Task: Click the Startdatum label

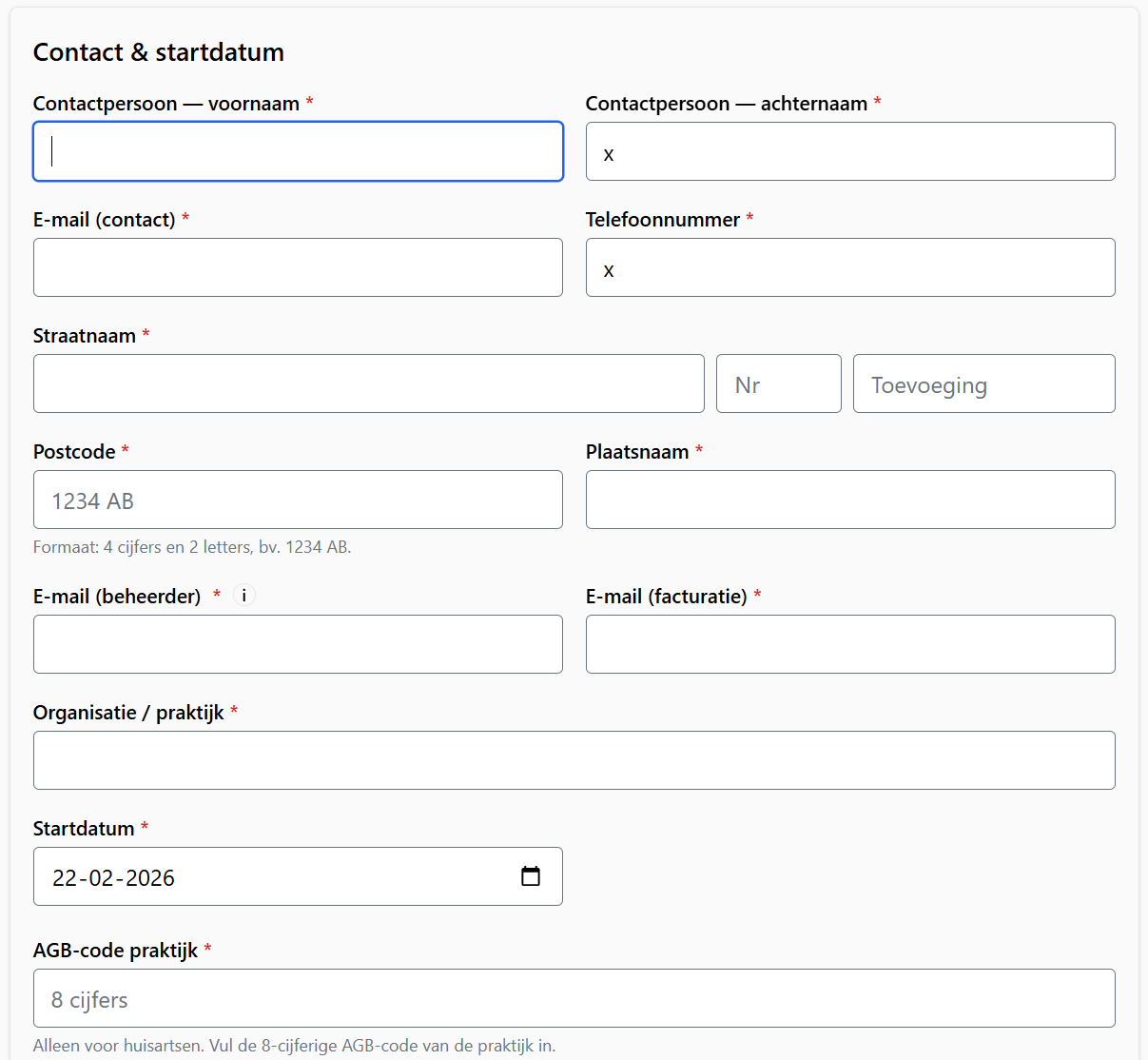Action: tap(84, 829)
